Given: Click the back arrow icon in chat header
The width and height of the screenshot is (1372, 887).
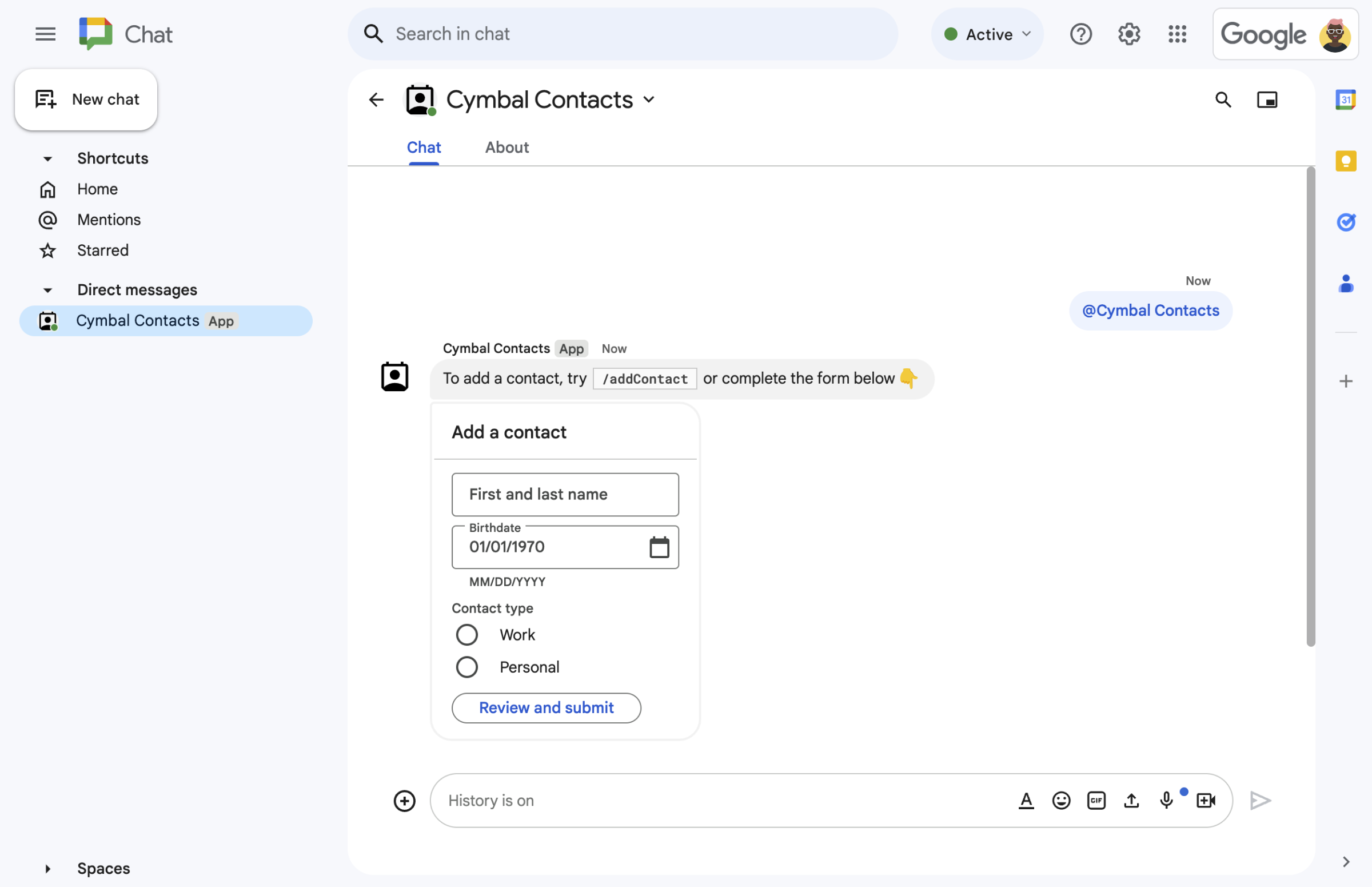Looking at the screenshot, I should [x=375, y=99].
